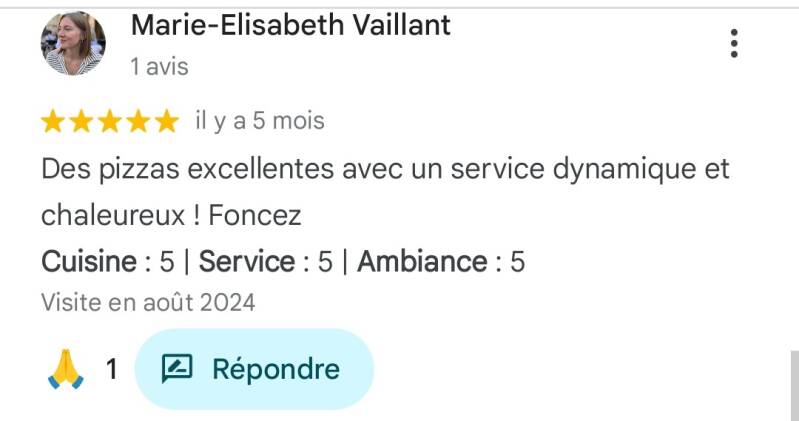Image resolution: width=799 pixels, height=421 pixels.
Task: Click the reviewer name Marie-Elisabeth Vaillant
Action: [x=291, y=25]
